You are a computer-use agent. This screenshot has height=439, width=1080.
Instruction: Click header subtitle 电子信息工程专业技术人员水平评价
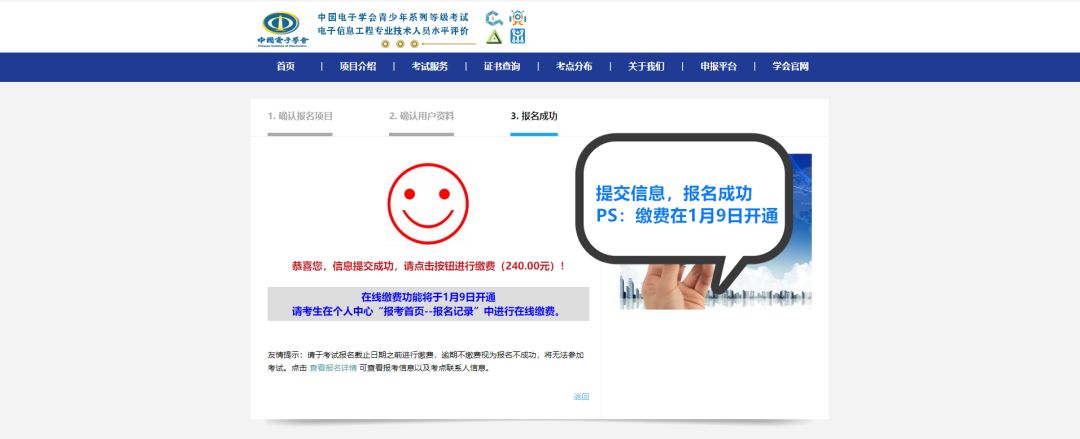[x=393, y=31]
